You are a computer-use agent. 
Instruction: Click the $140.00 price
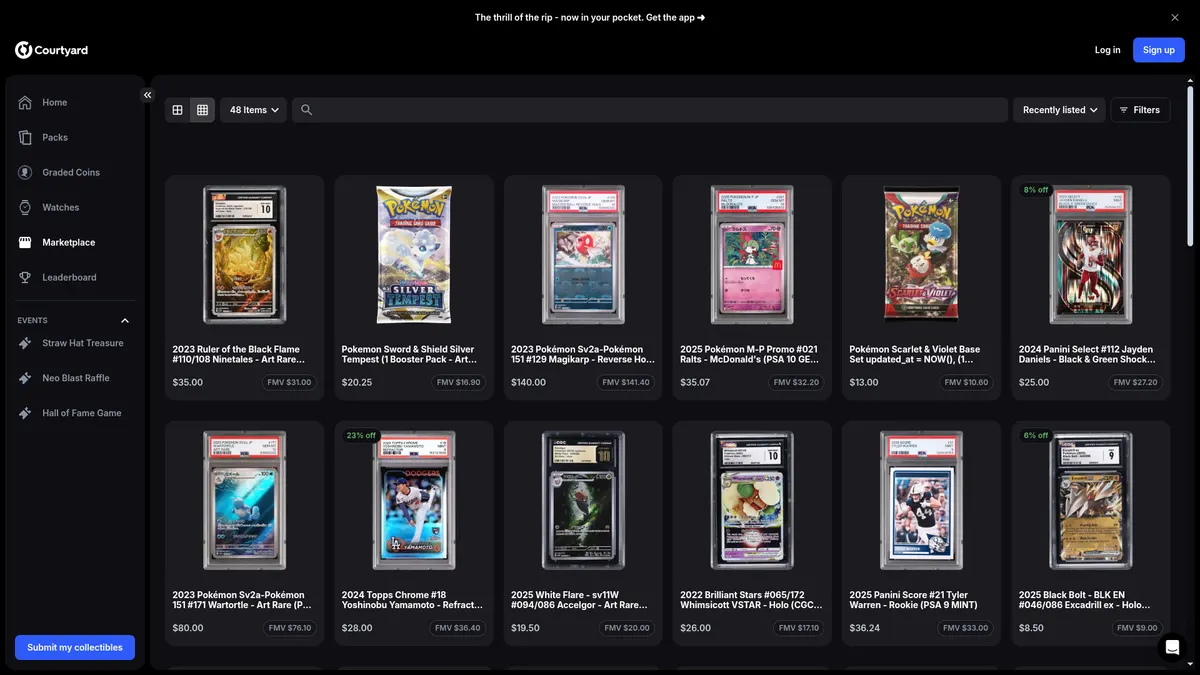(528, 382)
